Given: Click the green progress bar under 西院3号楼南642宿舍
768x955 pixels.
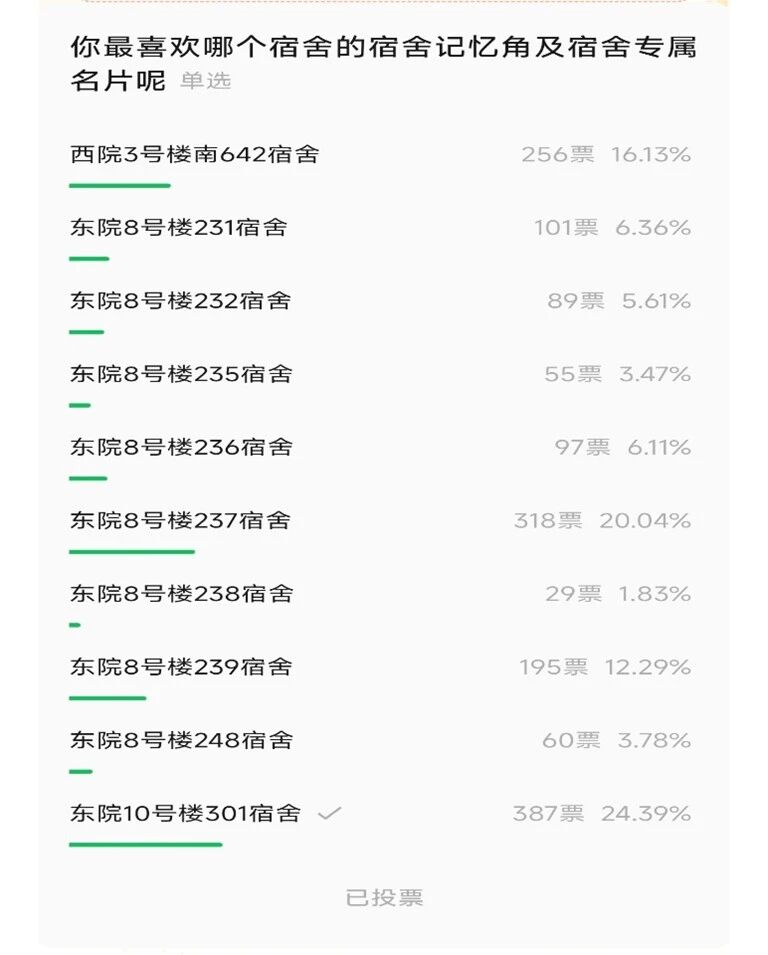Looking at the screenshot, I should [120, 185].
